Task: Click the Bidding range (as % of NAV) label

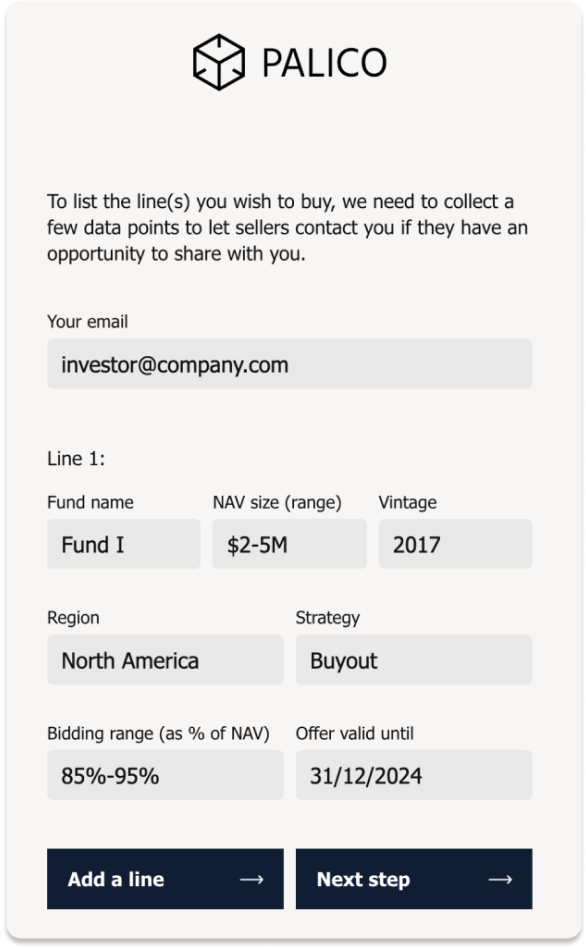Action: point(158,733)
